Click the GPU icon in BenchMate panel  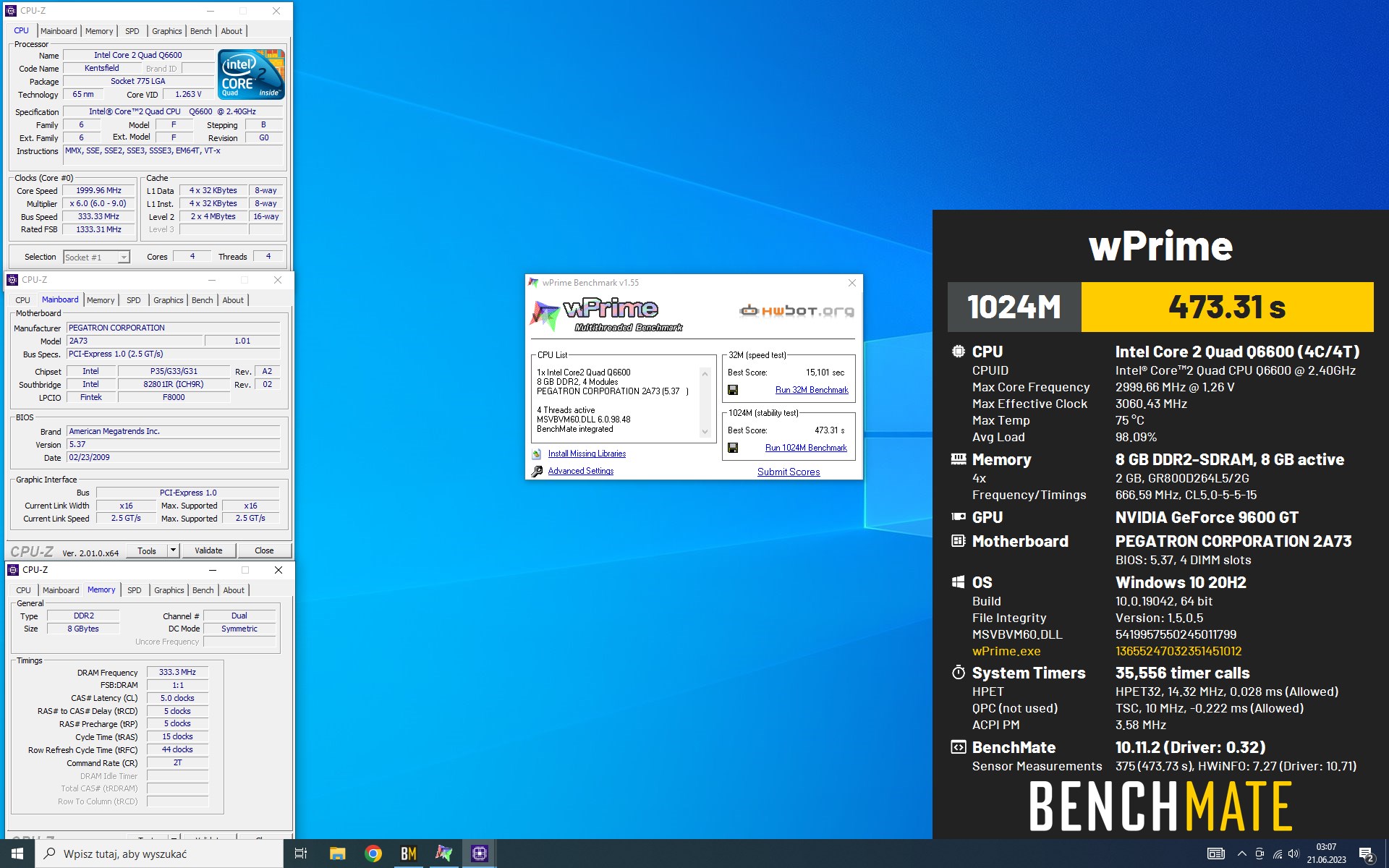tap(959, 516)
